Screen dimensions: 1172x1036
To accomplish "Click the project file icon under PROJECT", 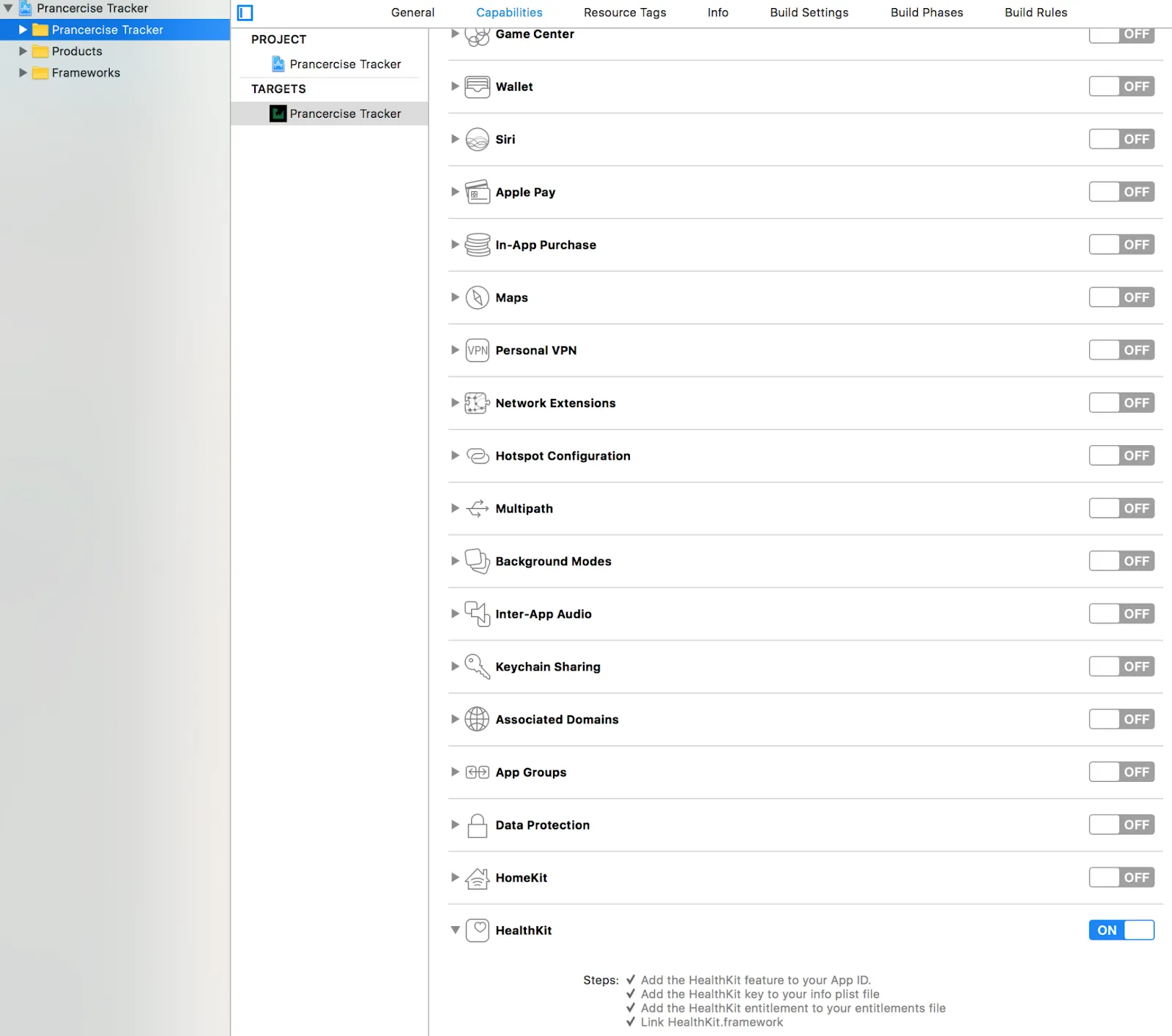I will pyautogui.click(x=278, y=64).
